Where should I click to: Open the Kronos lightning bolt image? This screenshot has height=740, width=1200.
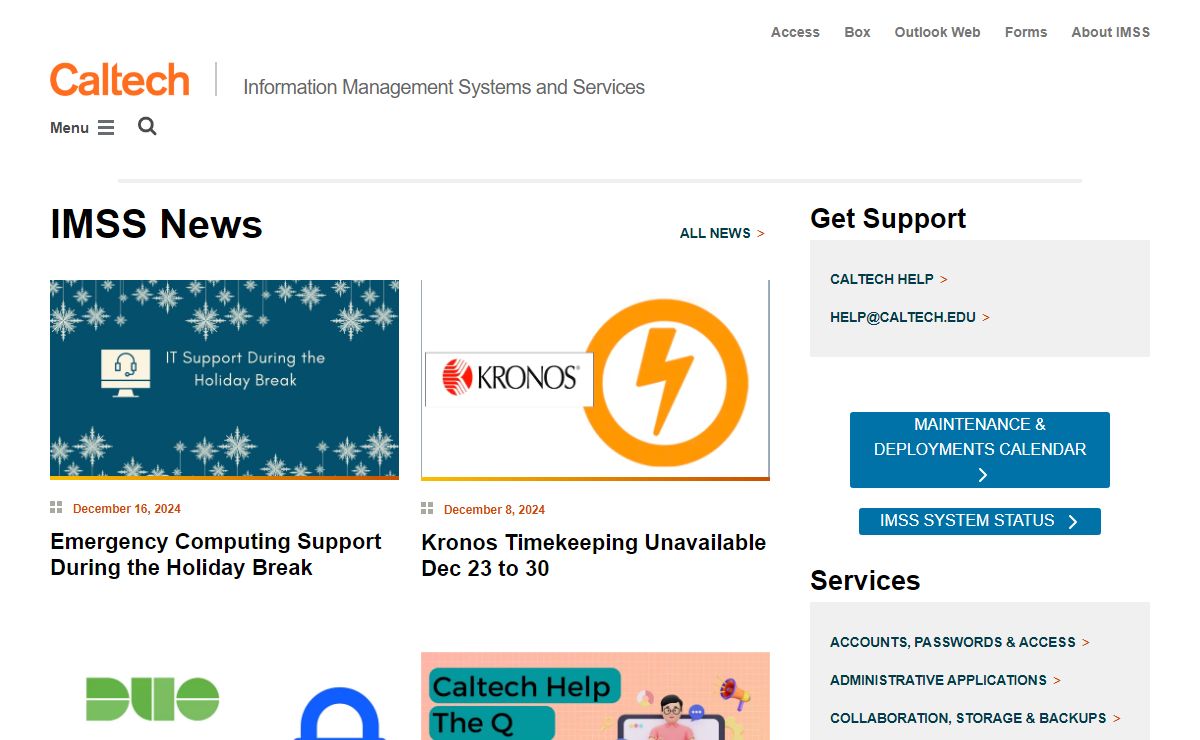click(595, 380)
